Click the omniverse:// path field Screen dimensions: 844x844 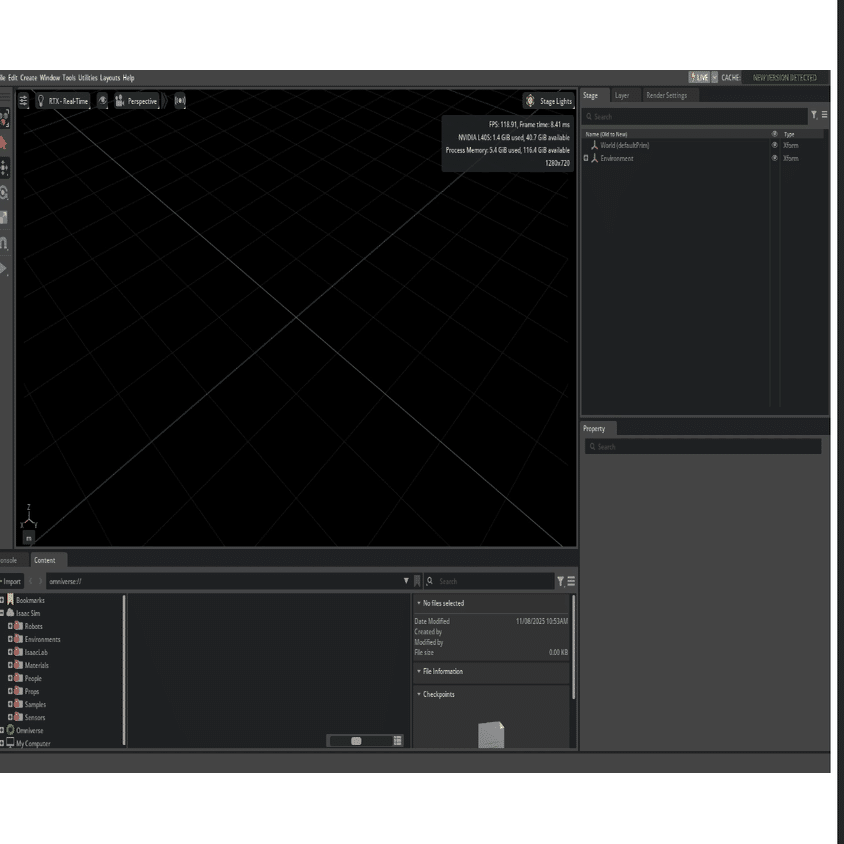223,581
